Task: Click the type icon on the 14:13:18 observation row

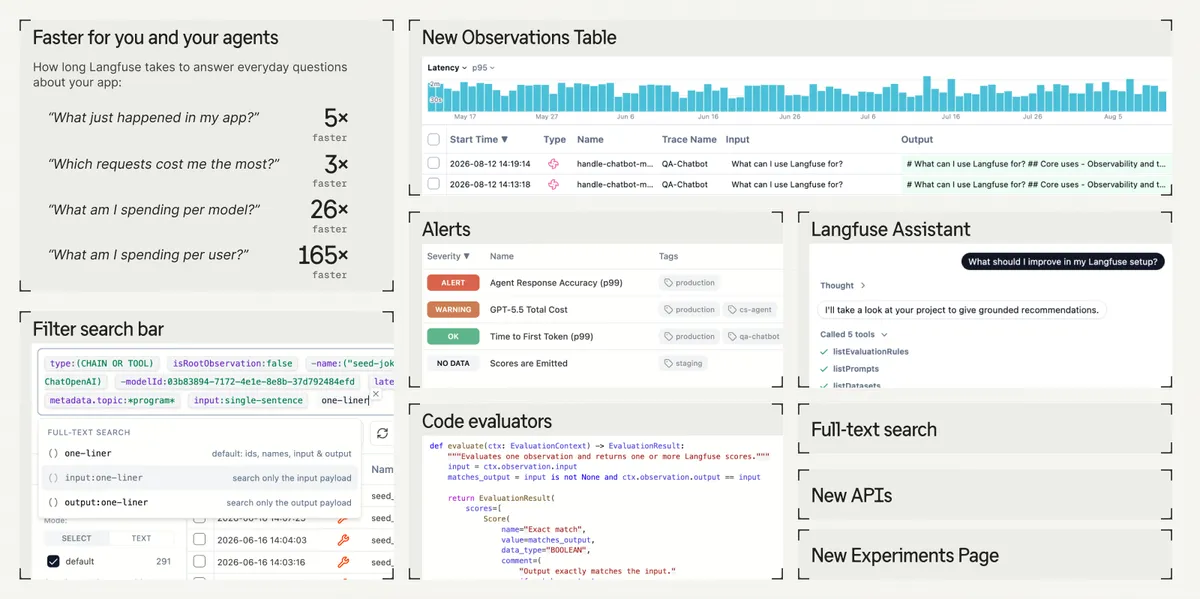Action: pyautogui.click(x=552, y=184)
